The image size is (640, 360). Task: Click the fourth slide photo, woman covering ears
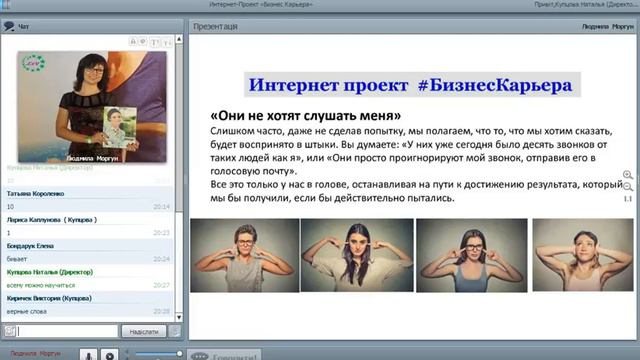pos(583,255)
